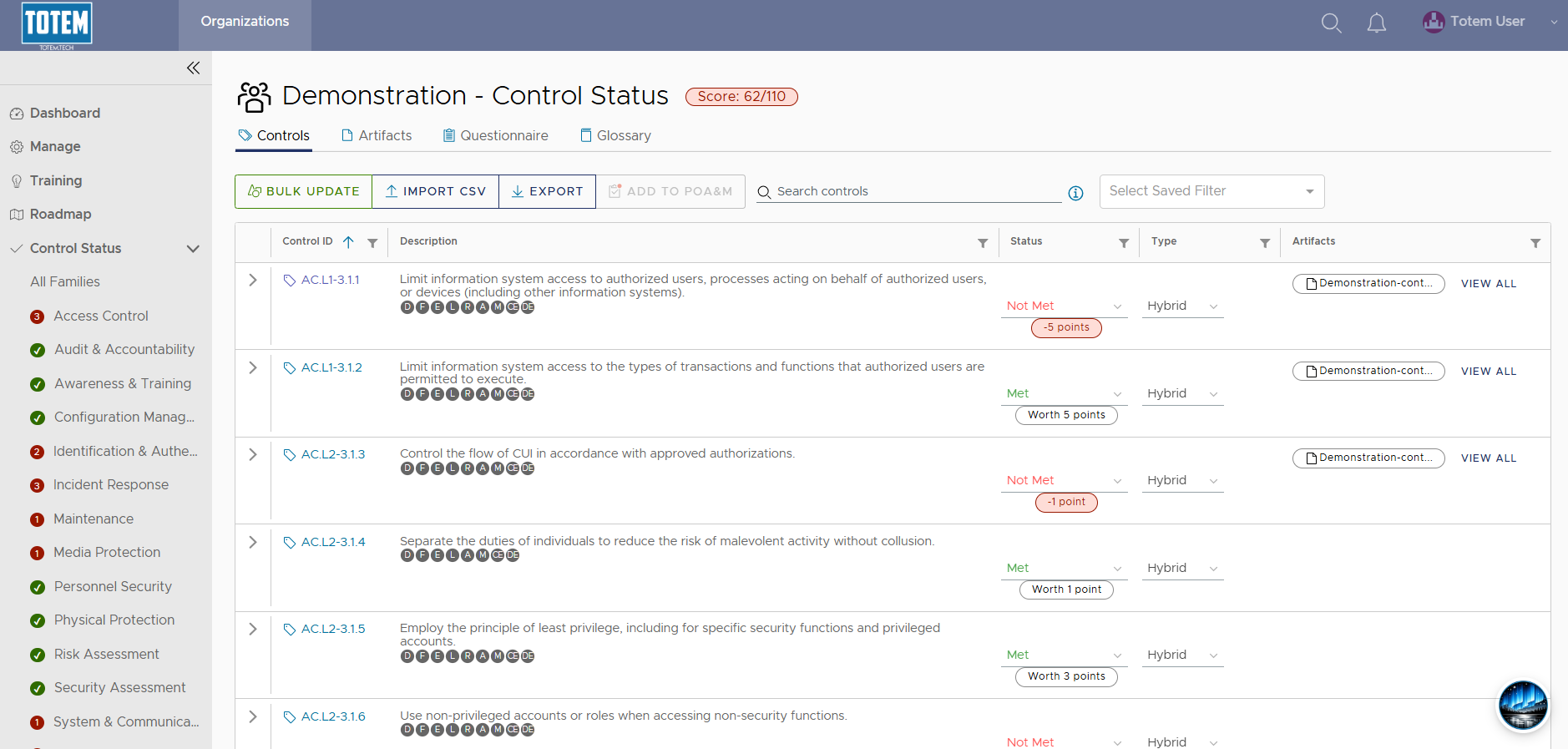
Task: Sort by Control ID ascending arrow
Action: [x=348, y=242]
